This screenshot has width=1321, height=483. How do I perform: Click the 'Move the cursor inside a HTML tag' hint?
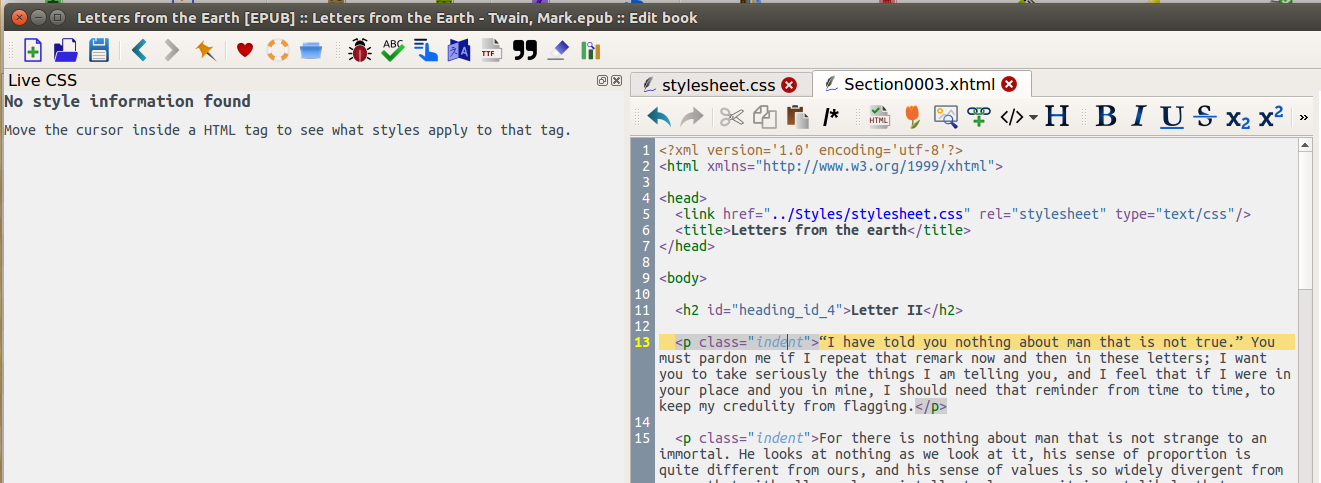(287, 130)
